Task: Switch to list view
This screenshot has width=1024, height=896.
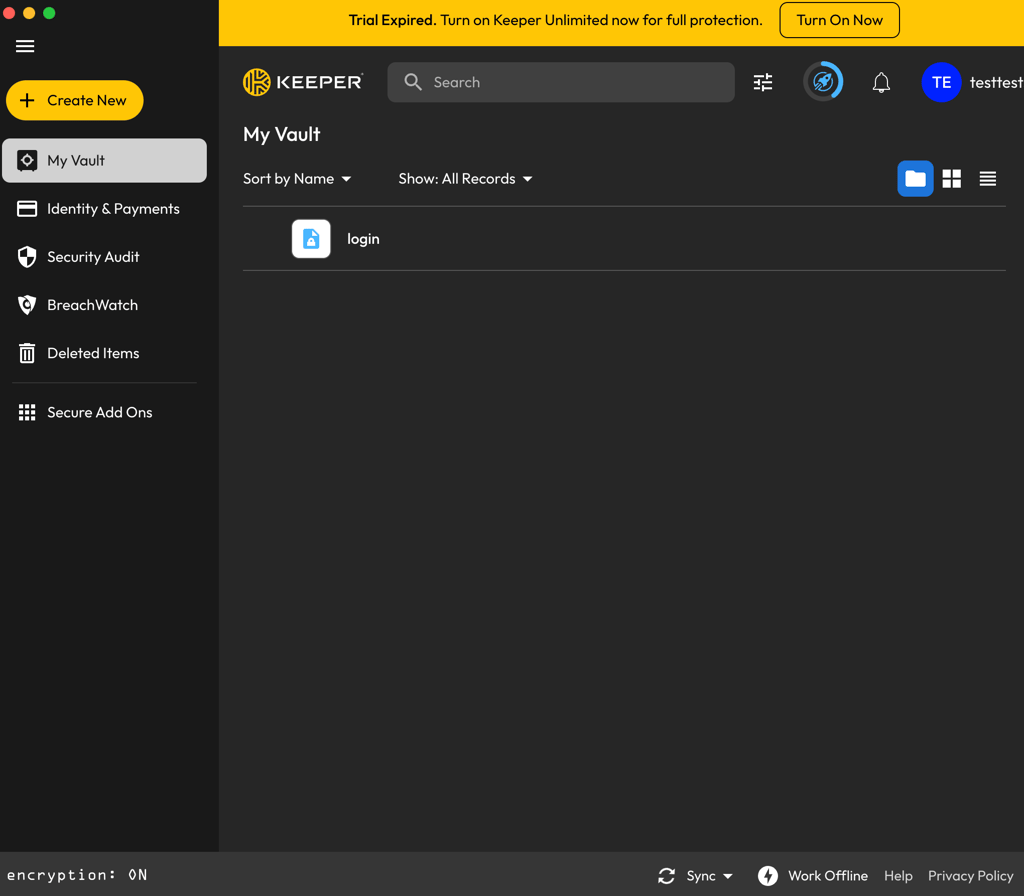Action: pyautogui.click(x=987, y=179)
